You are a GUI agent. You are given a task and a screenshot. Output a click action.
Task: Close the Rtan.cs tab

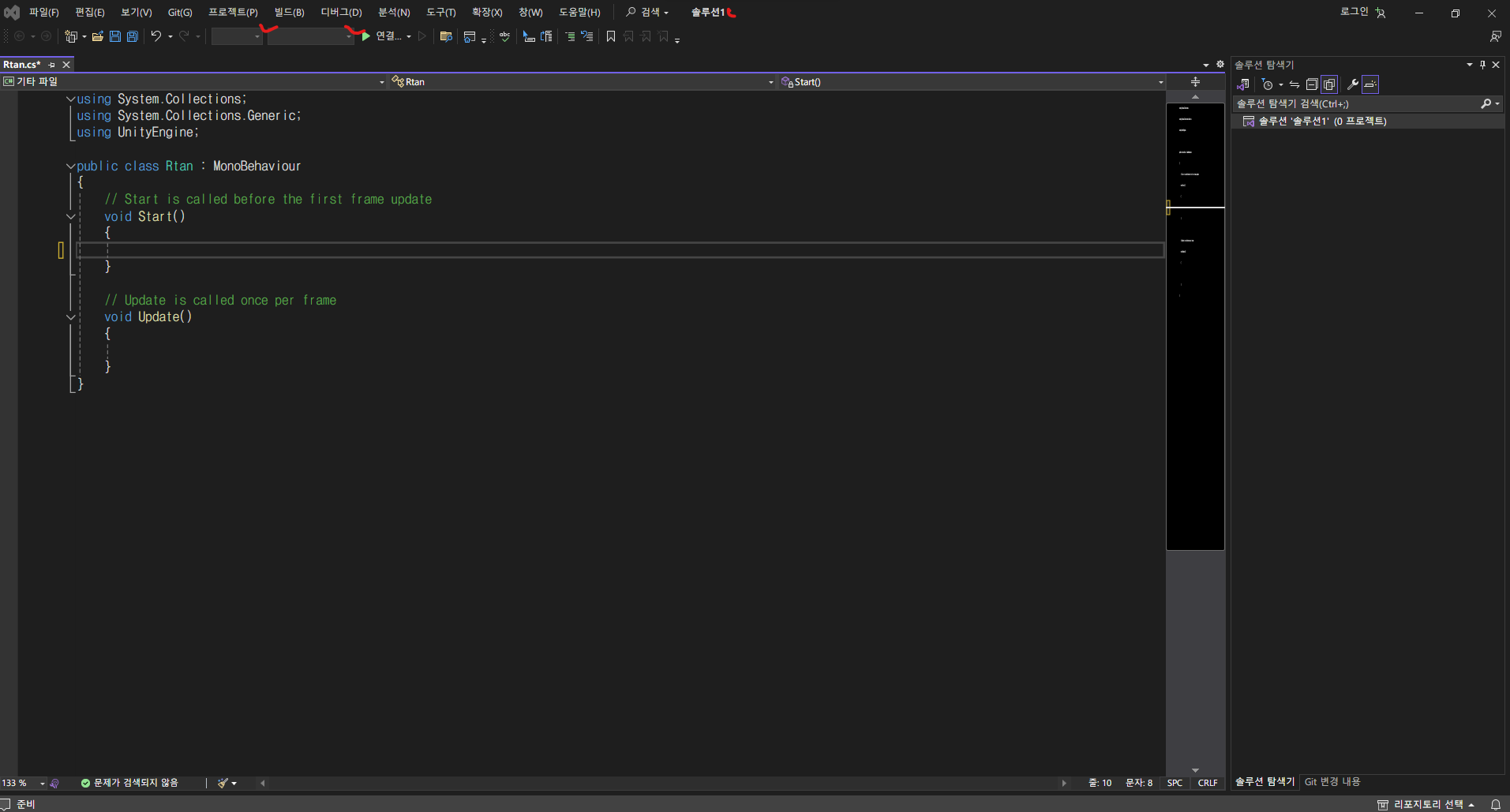point(66,65)
